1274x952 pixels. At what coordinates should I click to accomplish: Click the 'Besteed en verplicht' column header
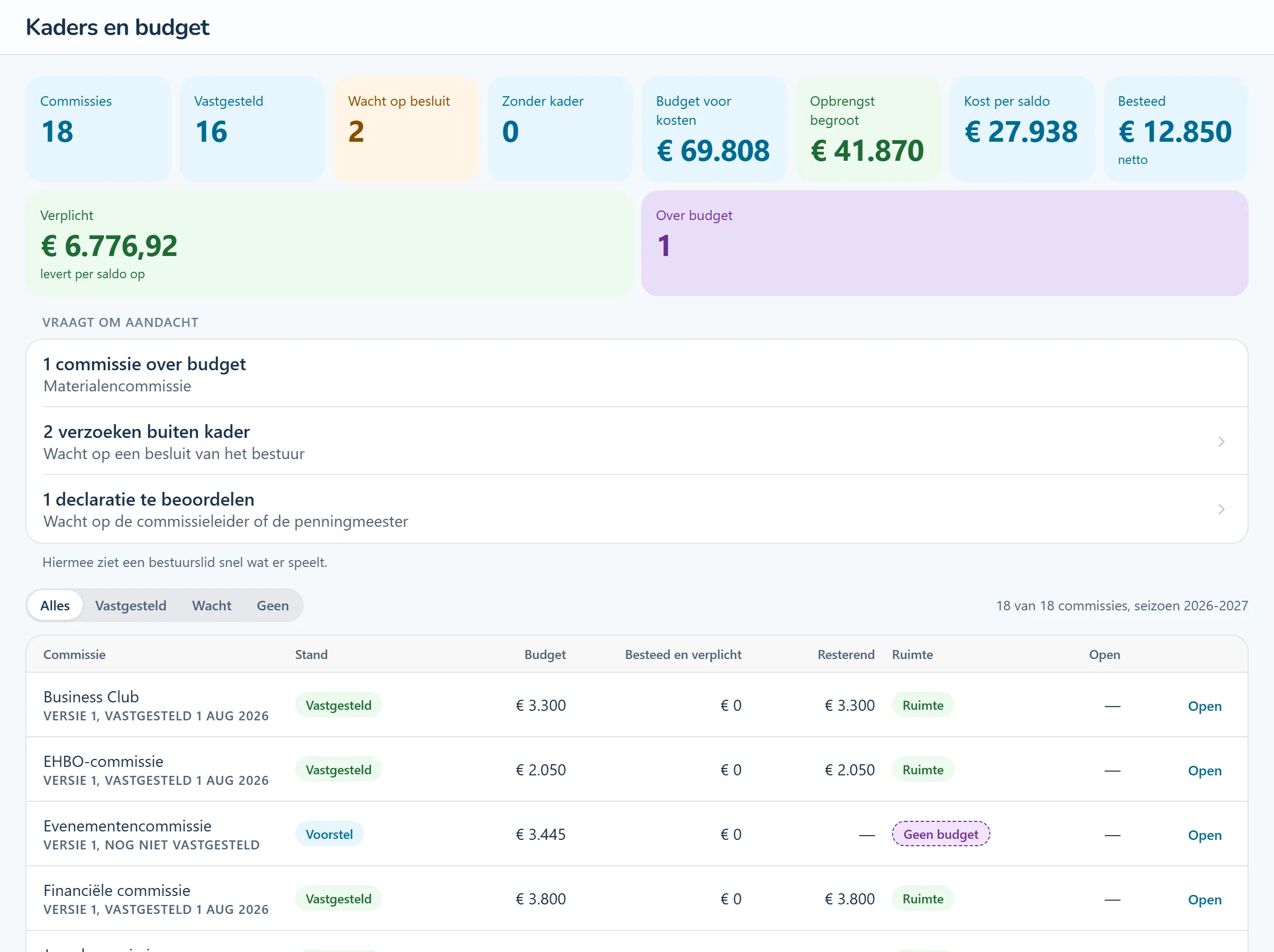click(x=683, y=654)
